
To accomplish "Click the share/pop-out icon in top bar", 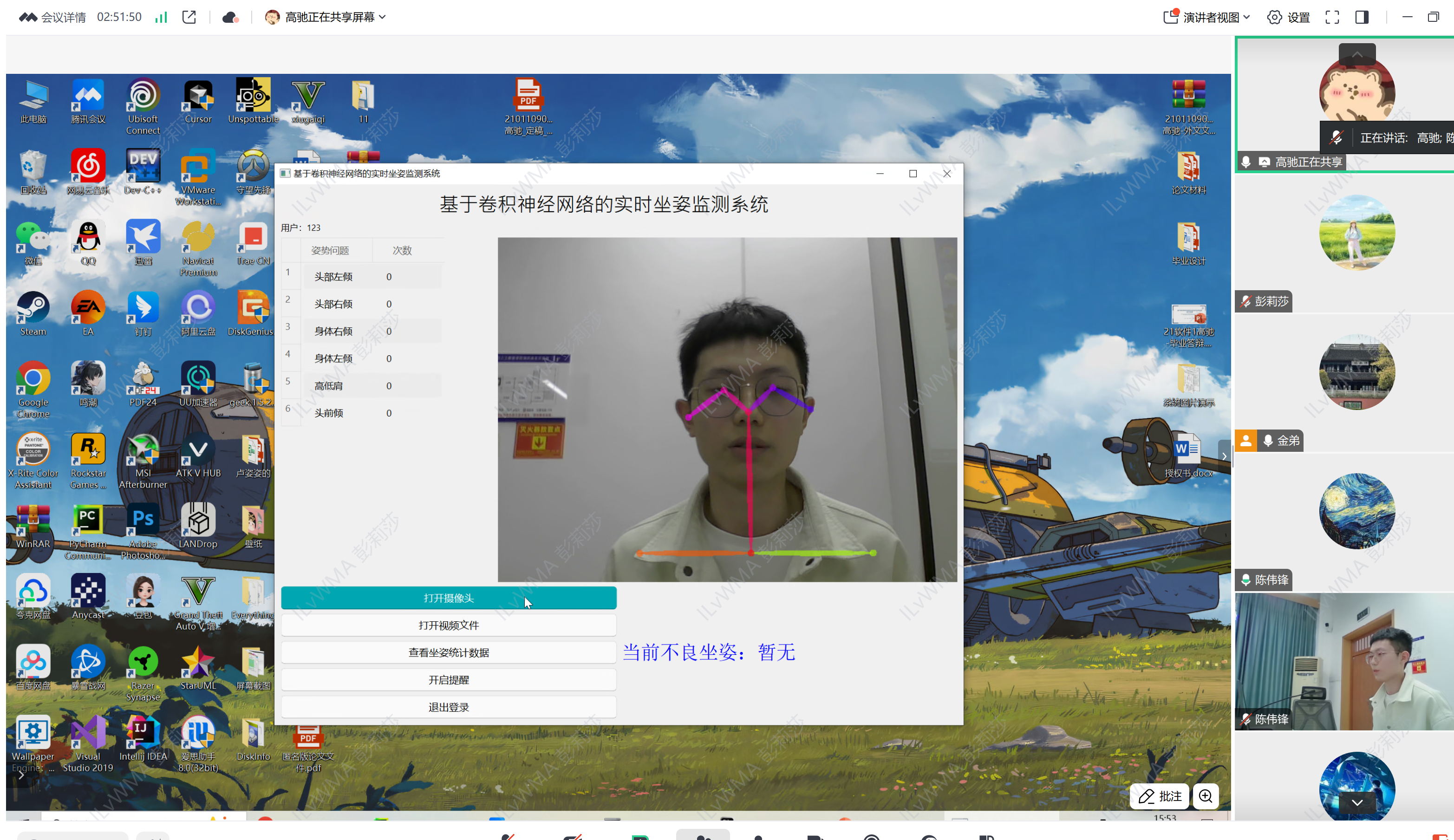I will [x=189, y=17].
